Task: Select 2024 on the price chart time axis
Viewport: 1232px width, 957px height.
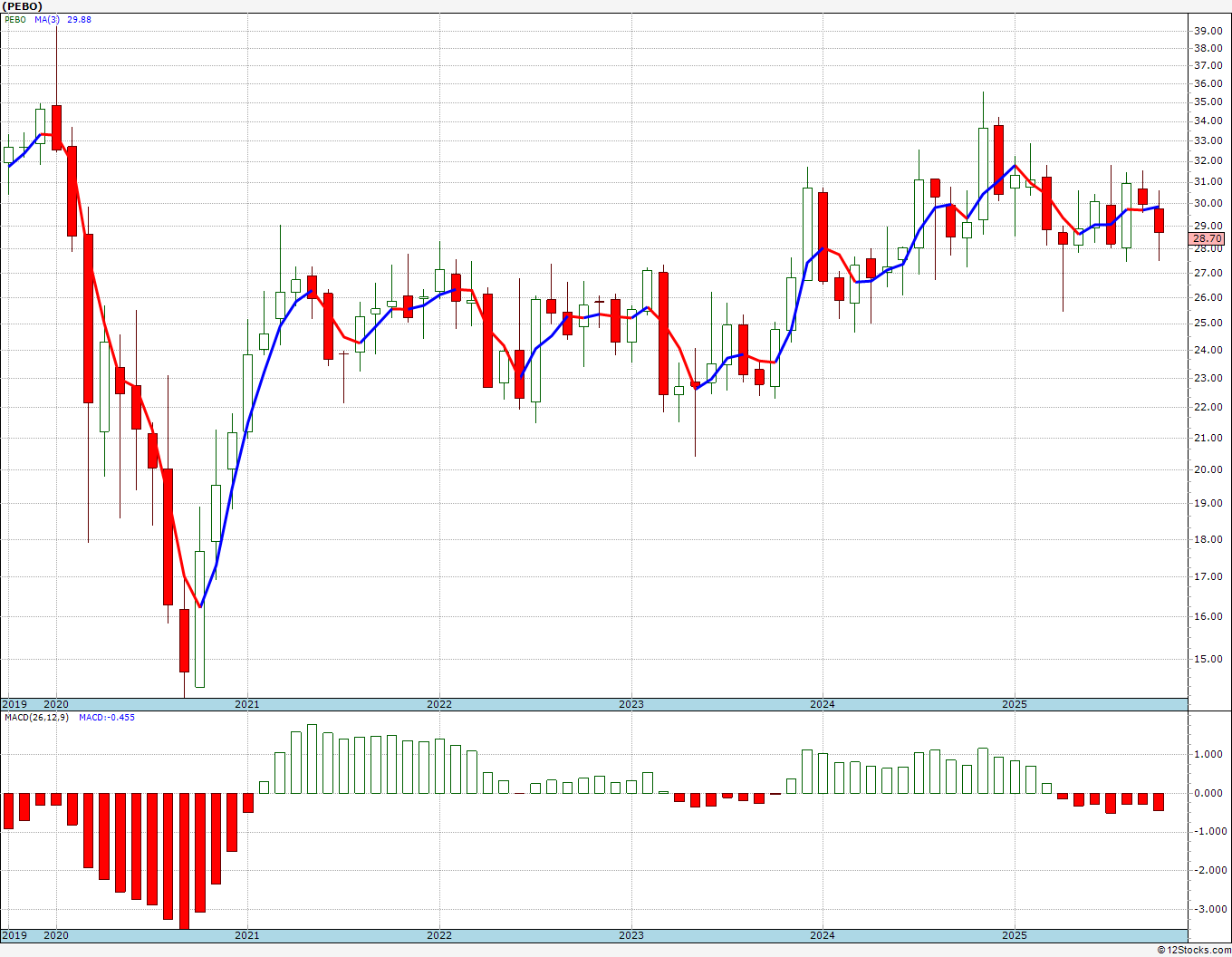Action: 823,704
